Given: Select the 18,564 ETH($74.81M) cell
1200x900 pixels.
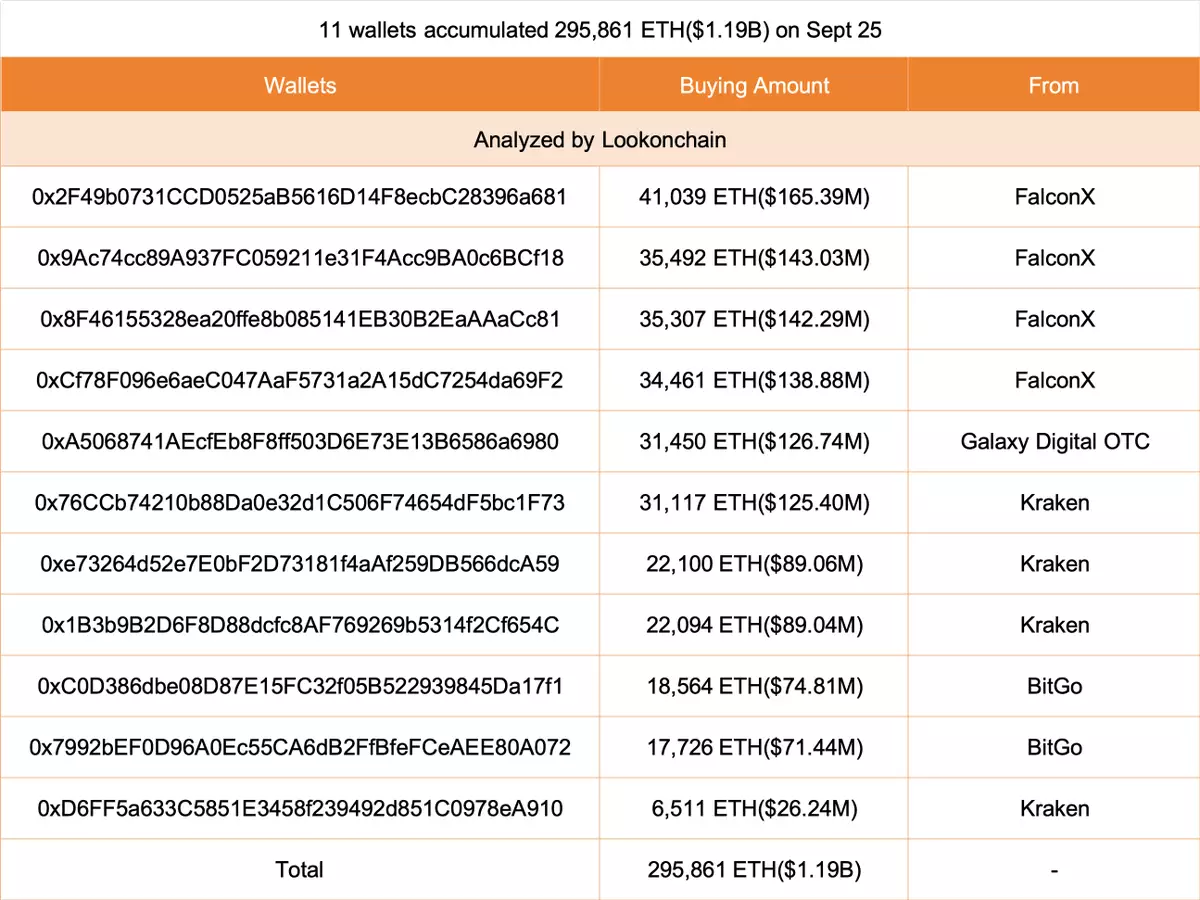Looking at the screenshot, I should tap(754, 686).
